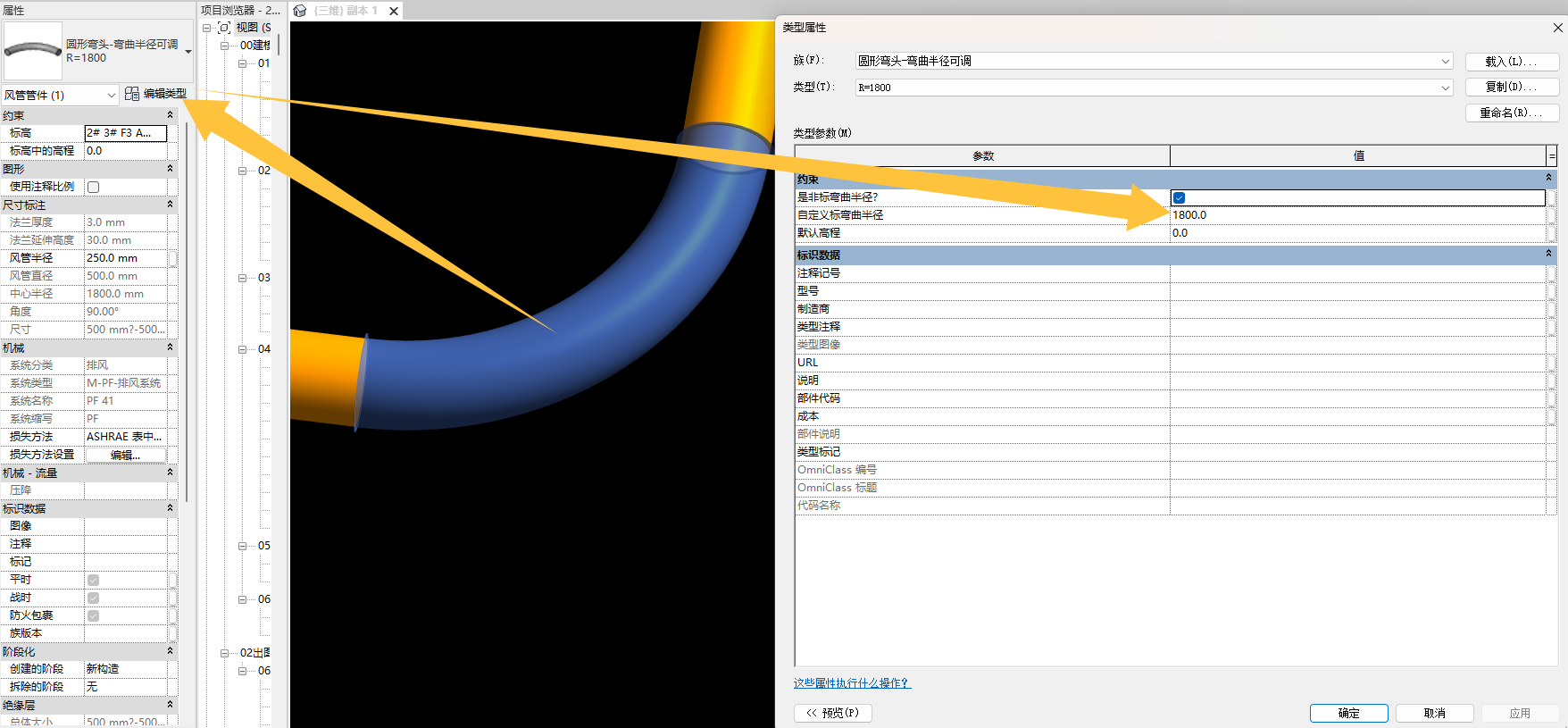Click the Edit Type (编辑类型) icon
This screenshot has width=1568, height=728.
(132, 94)
